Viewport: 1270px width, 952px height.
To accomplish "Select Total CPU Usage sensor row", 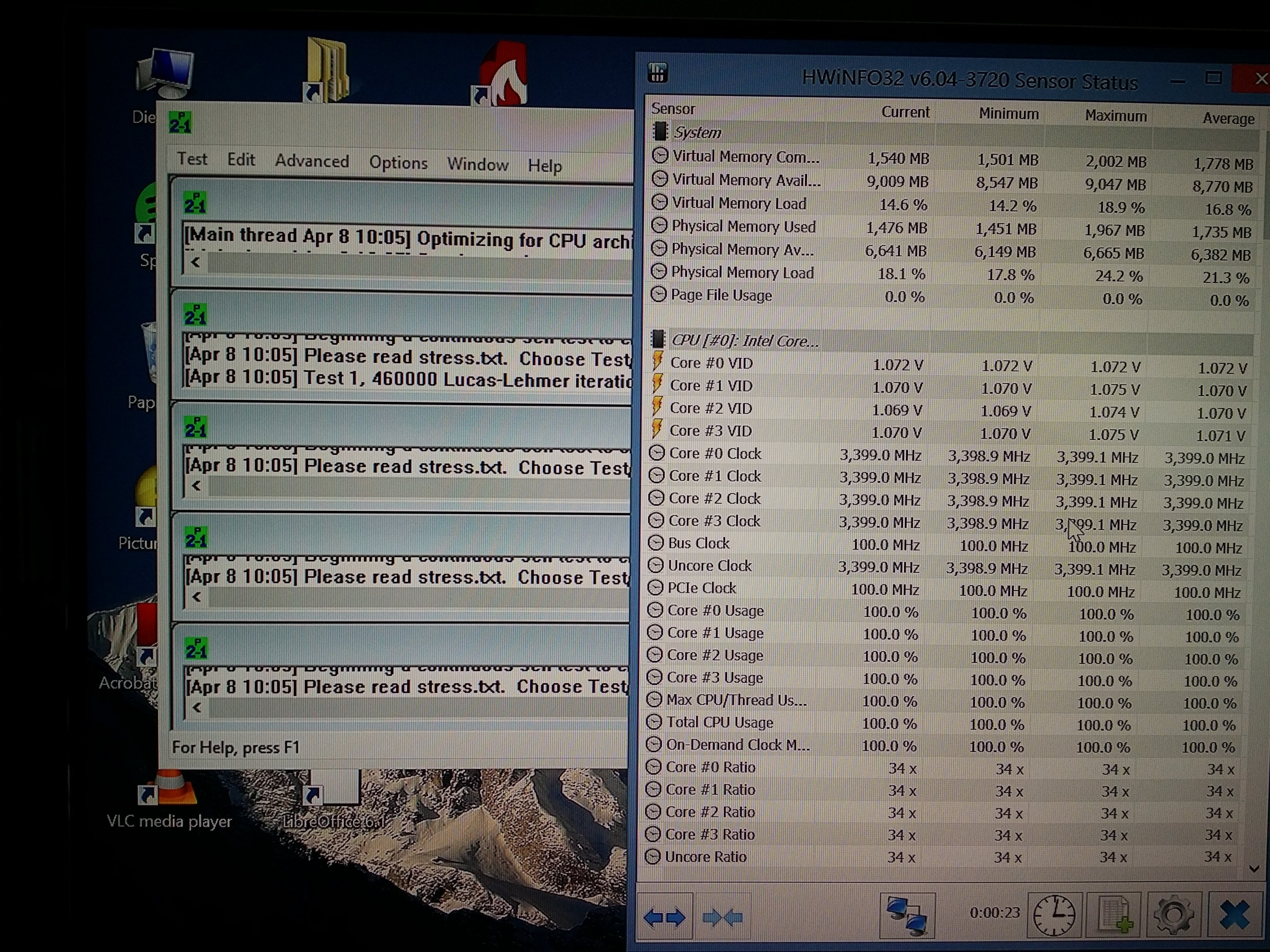I will 719,723.
